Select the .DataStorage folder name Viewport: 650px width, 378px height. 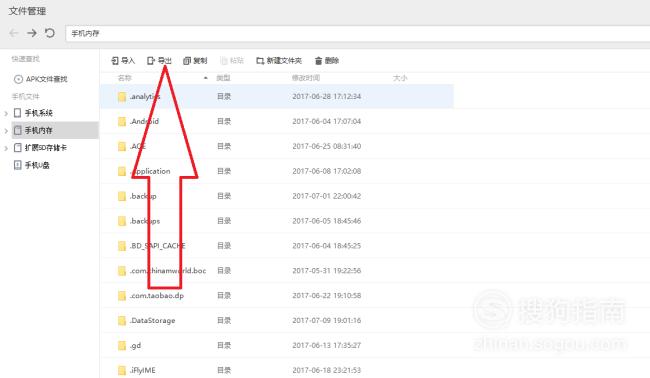coord(153,320)
